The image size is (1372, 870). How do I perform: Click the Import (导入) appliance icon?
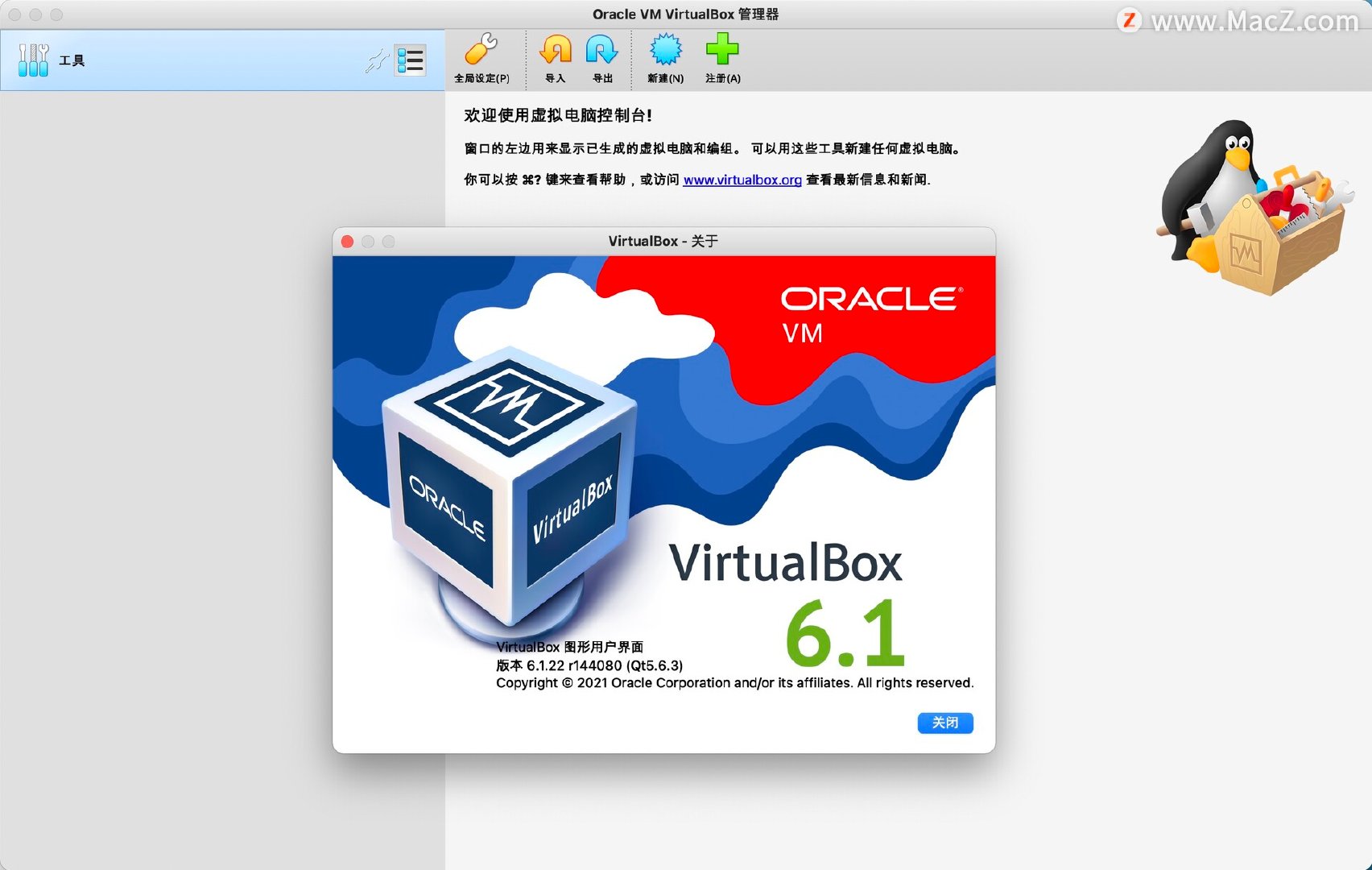556,50
